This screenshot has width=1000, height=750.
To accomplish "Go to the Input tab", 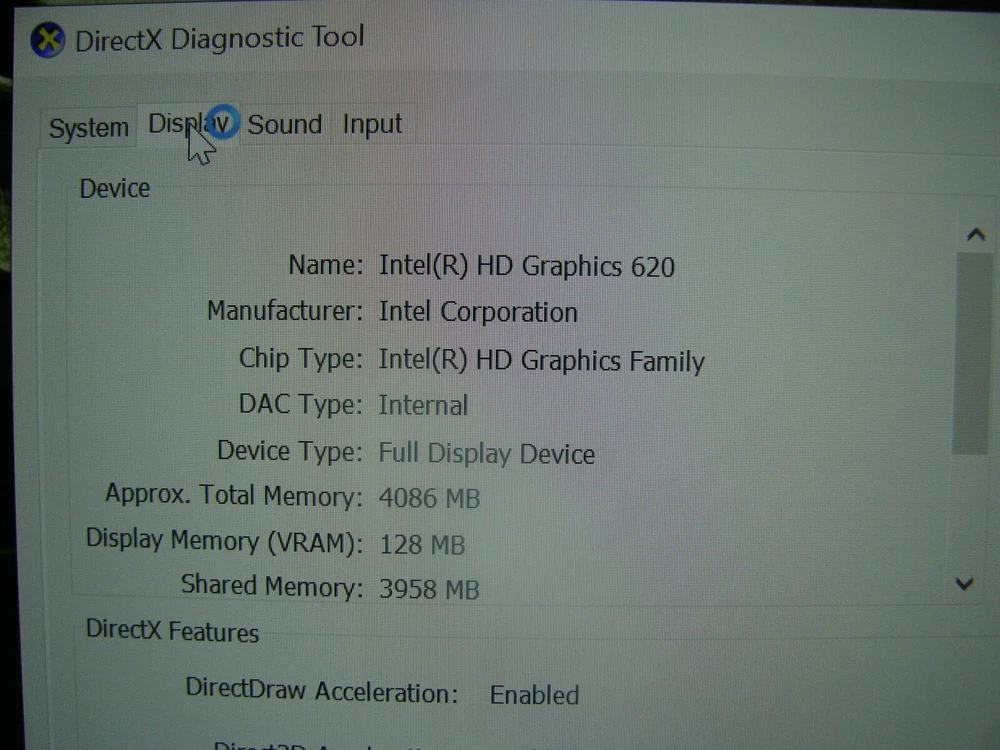I will [372, 125].
